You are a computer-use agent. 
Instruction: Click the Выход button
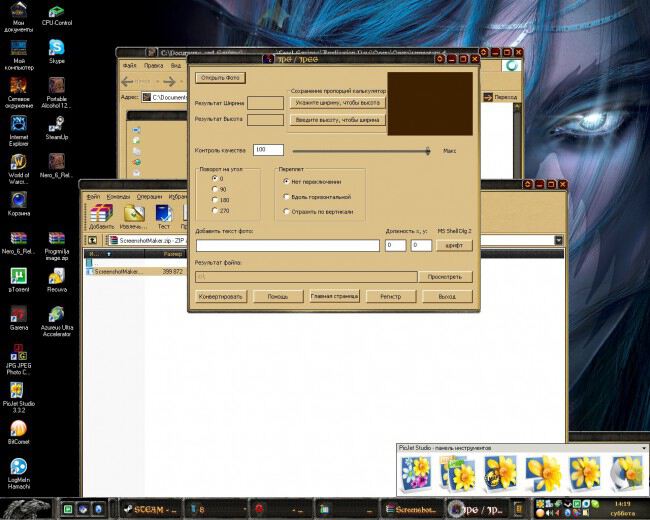tap(447, 296)
